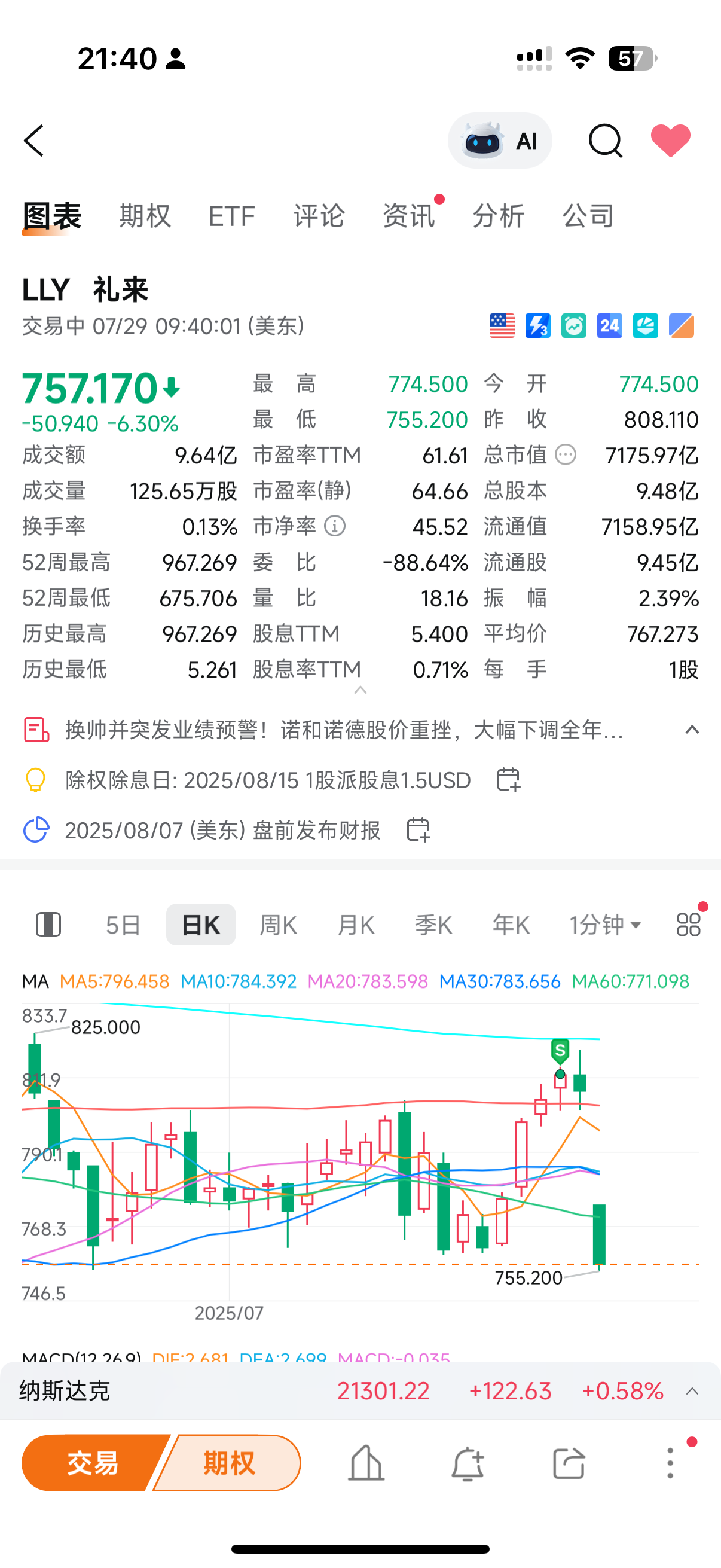
Task: Open the 盘前发布财报 earnings notice
Action: pos(222,830)
